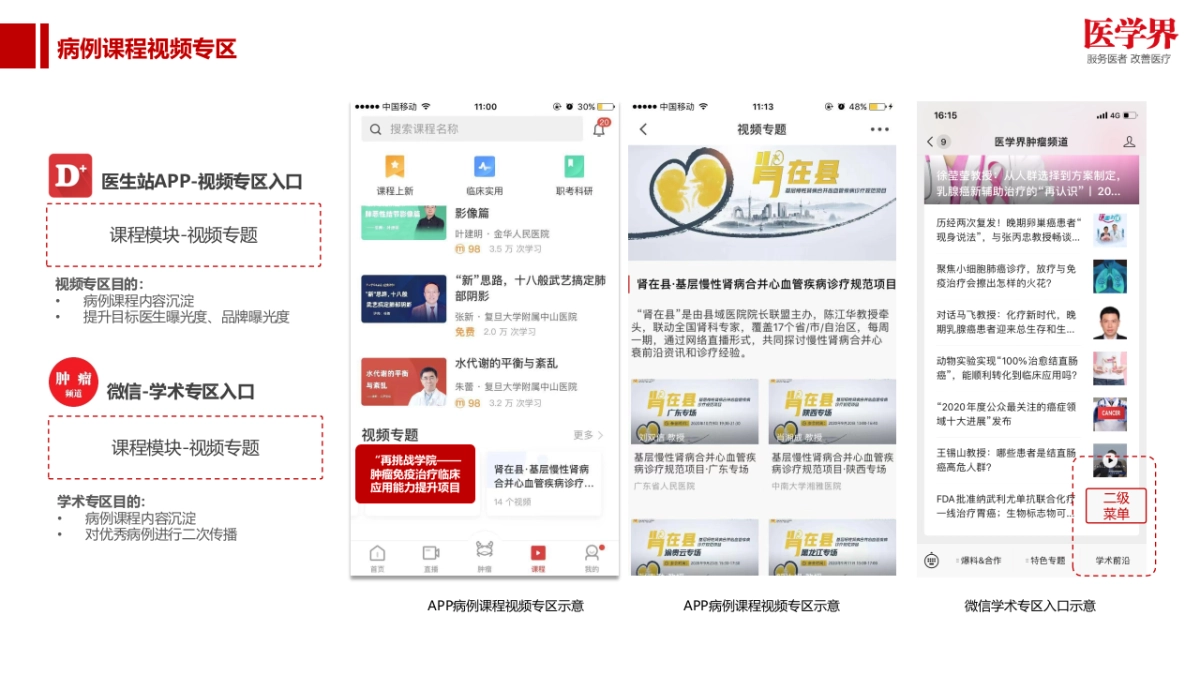This screenshot has height=675, width=1200.
Task: Select the 首页 home tab icon
Action: [377, 552]
